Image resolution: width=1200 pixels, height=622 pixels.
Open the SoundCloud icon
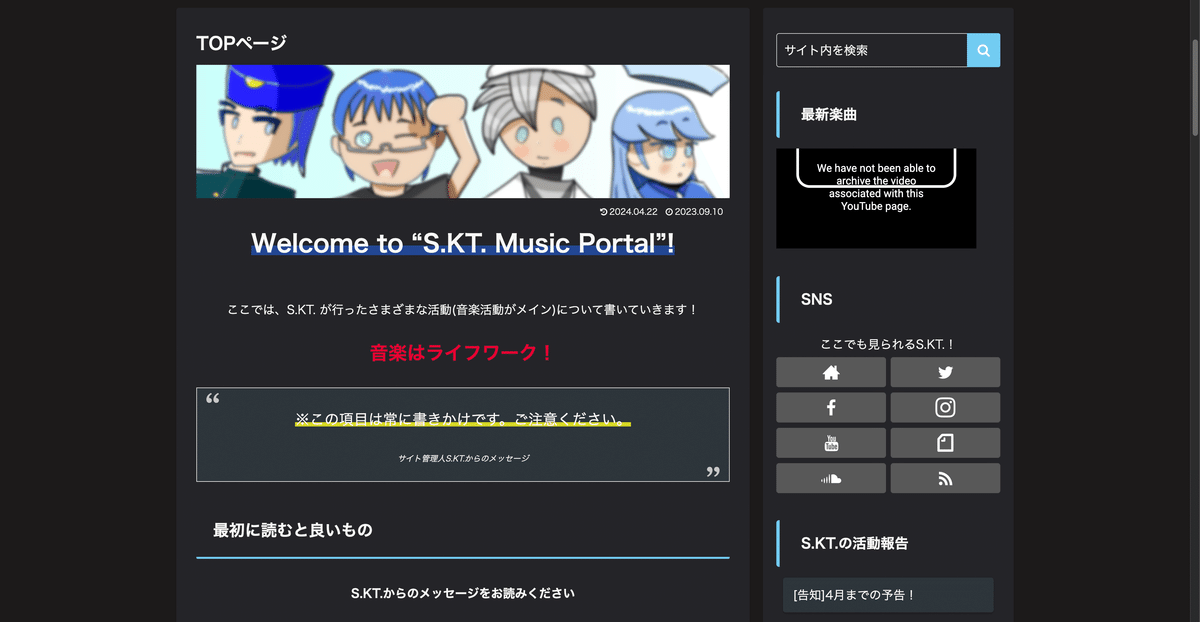click(830, 477)
